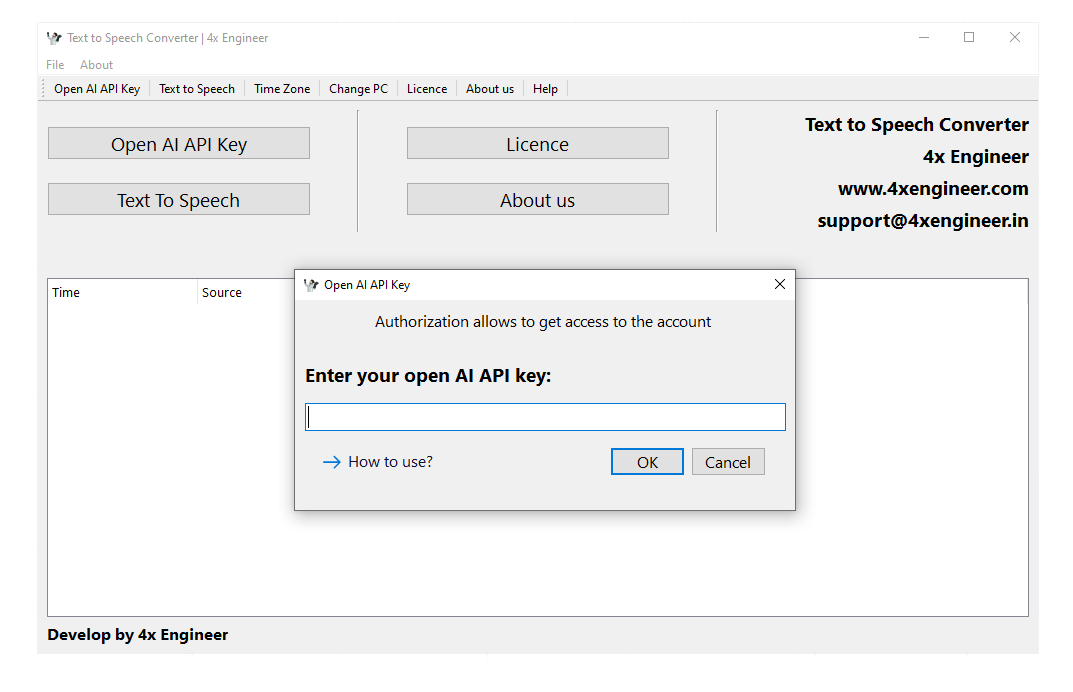The height and width of the screenshot is (692, 1073).
Task: Focus the open AI API key input field
Action: (545, 418)
